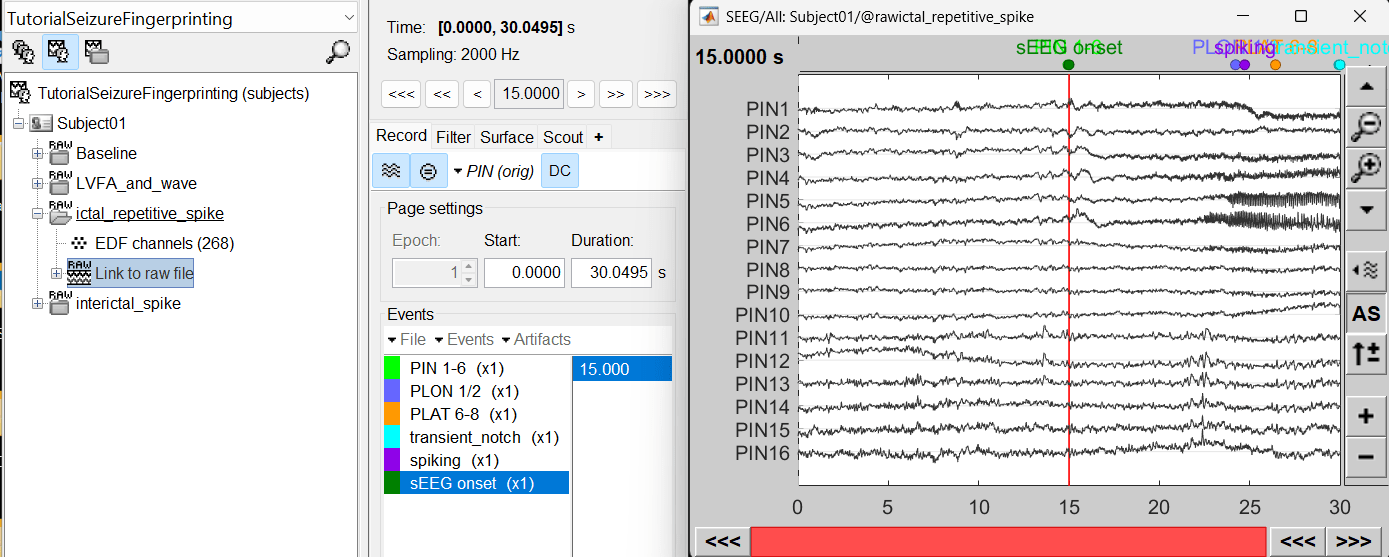Jump to next page with >>> time button
Image resolution: width=1389 pixels, height=557 pixels.
click(656, 94)
